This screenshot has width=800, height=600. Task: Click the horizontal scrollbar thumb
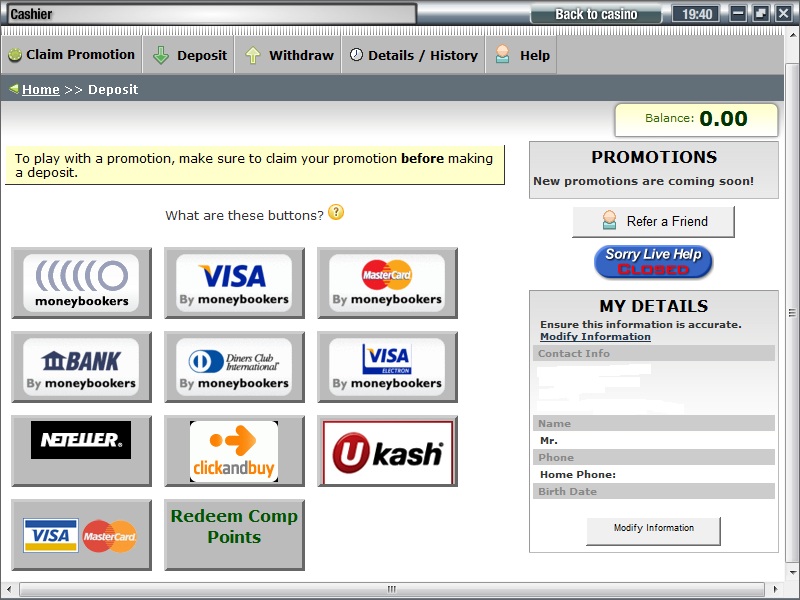(x=392, y=589)
